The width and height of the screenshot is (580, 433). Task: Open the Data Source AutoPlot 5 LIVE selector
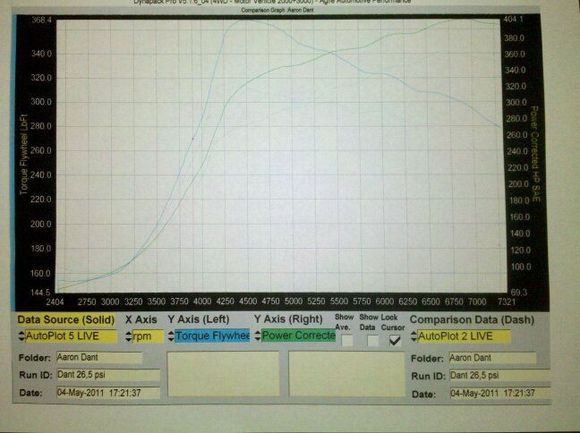click(x=70, y=336)
